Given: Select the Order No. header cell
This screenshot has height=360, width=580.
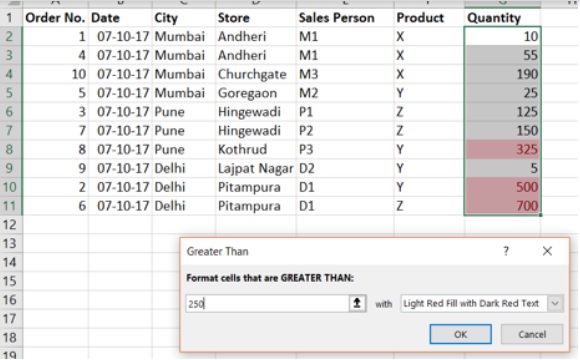Looking at the screenshot, I should click(55, 17).
